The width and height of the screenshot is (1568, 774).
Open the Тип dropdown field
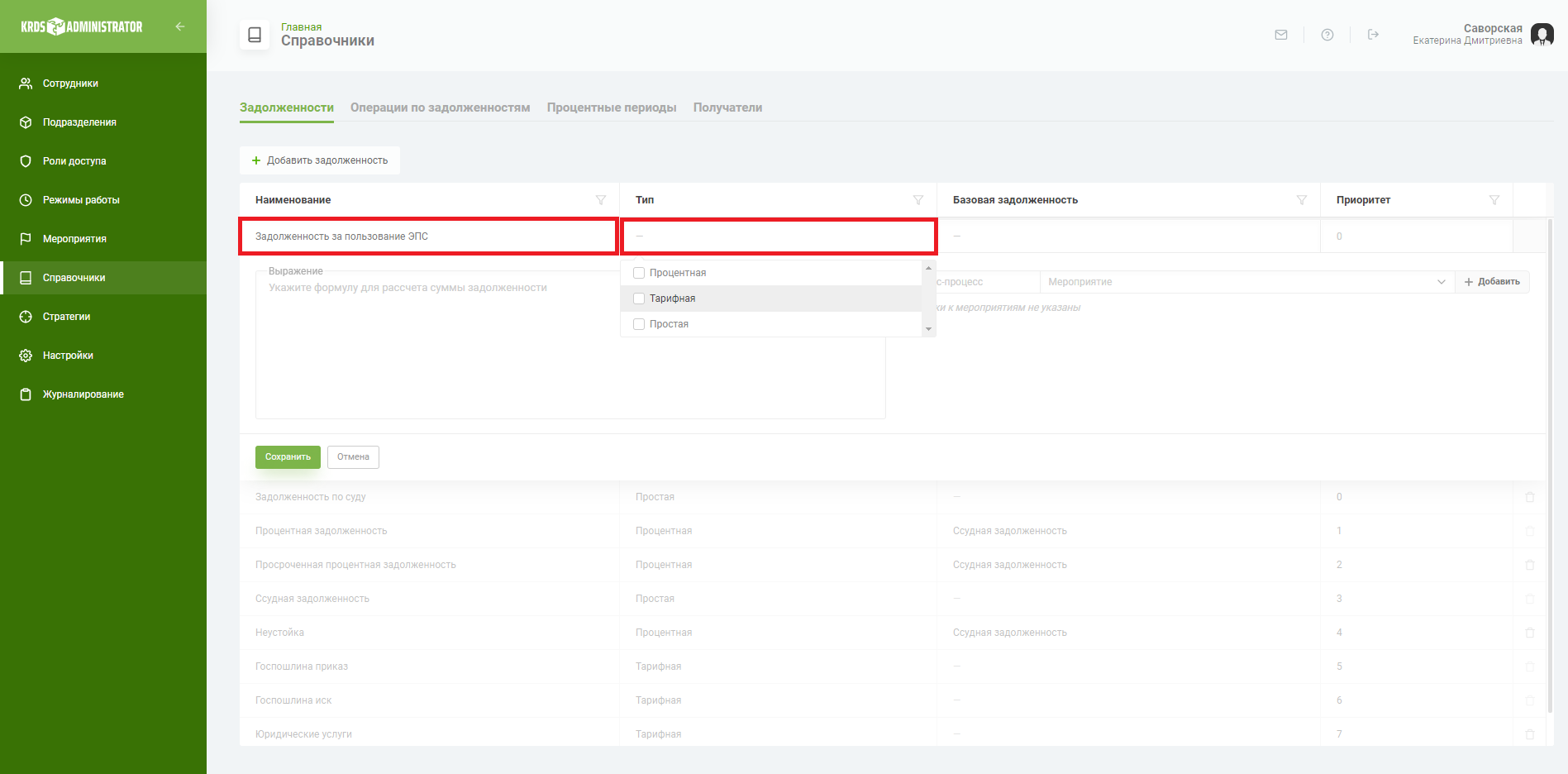tap(779, 236)
